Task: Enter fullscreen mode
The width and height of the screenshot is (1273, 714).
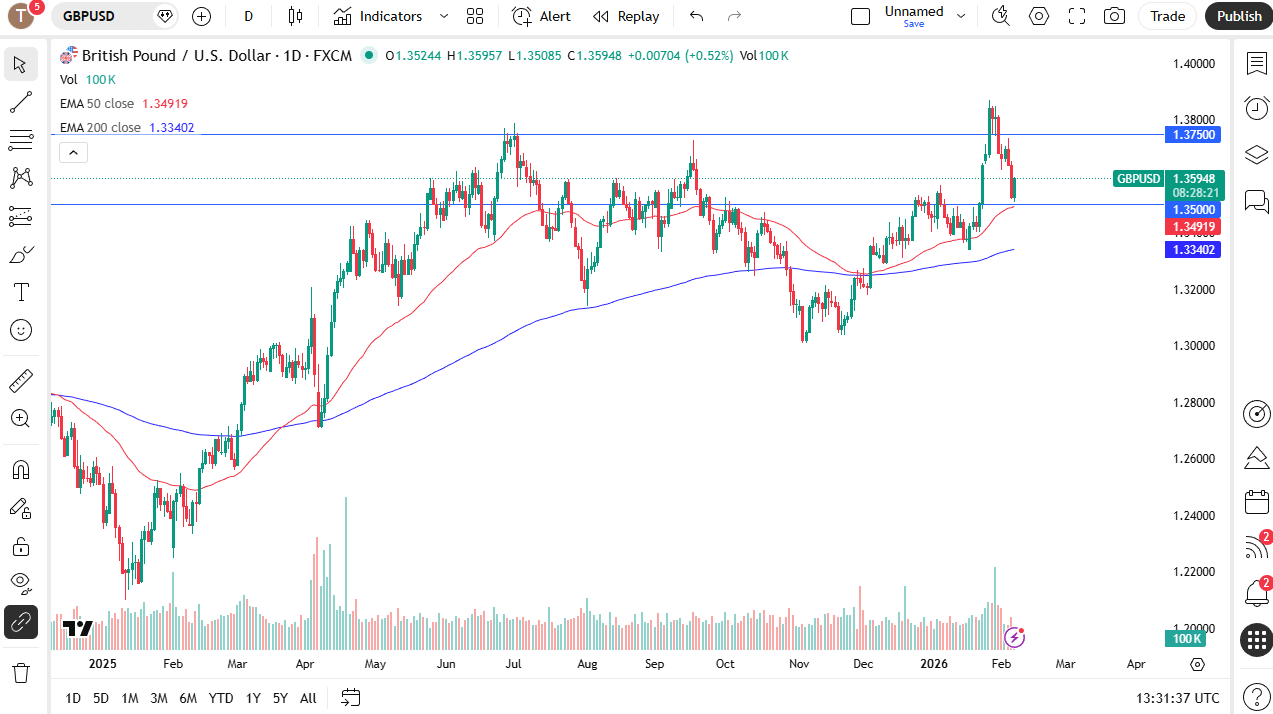Action: click(x=1077, y=16)
